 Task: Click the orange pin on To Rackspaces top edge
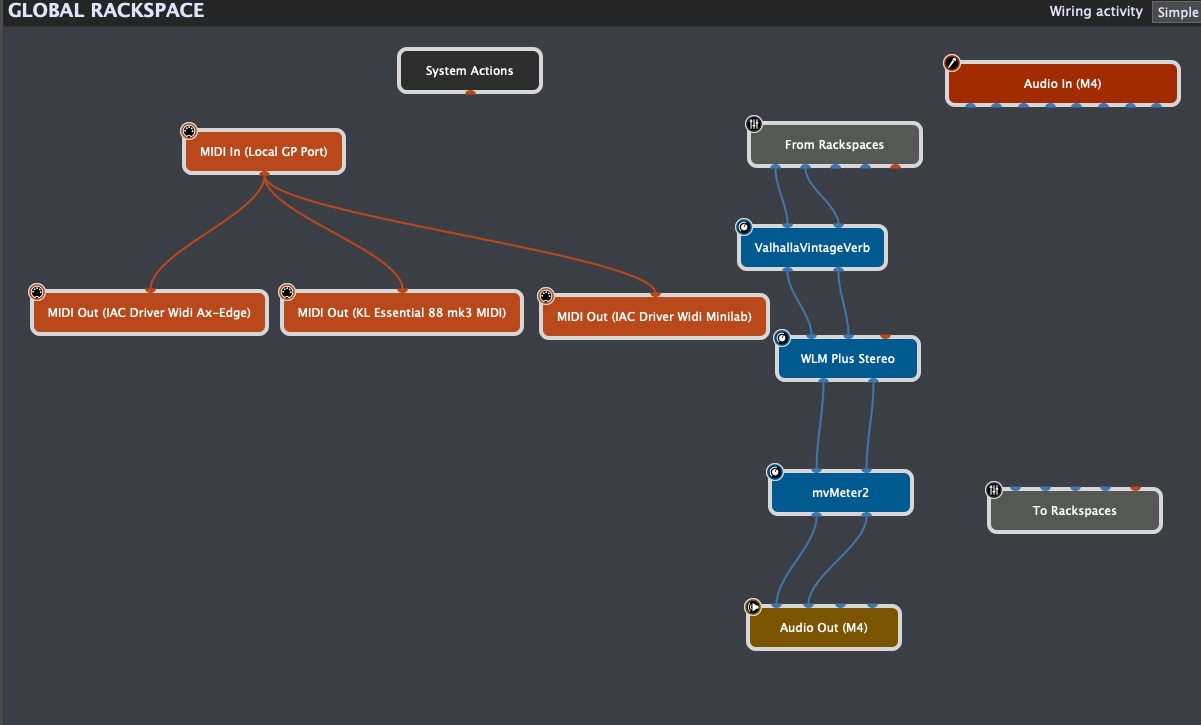(1135, 489)
